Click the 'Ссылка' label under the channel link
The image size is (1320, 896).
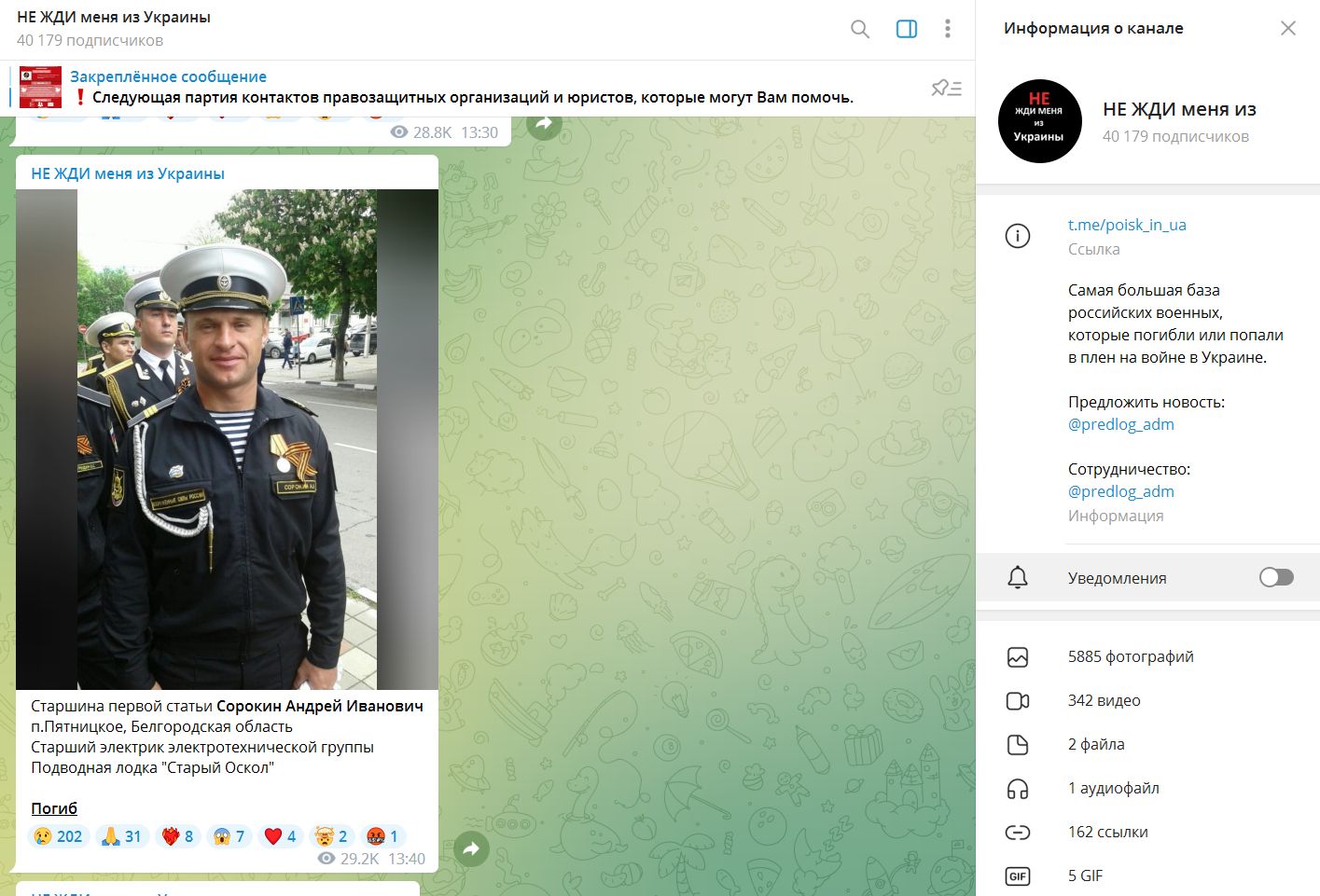pos(1094,249)
